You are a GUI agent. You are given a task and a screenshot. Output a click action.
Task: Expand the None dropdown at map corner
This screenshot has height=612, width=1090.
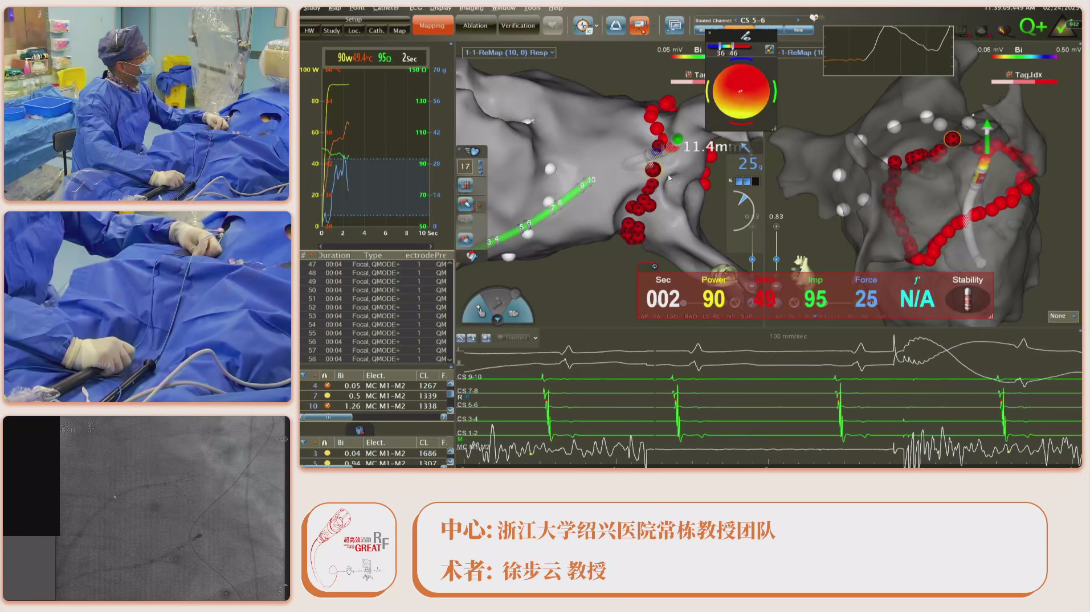[x=1062, y=316]
